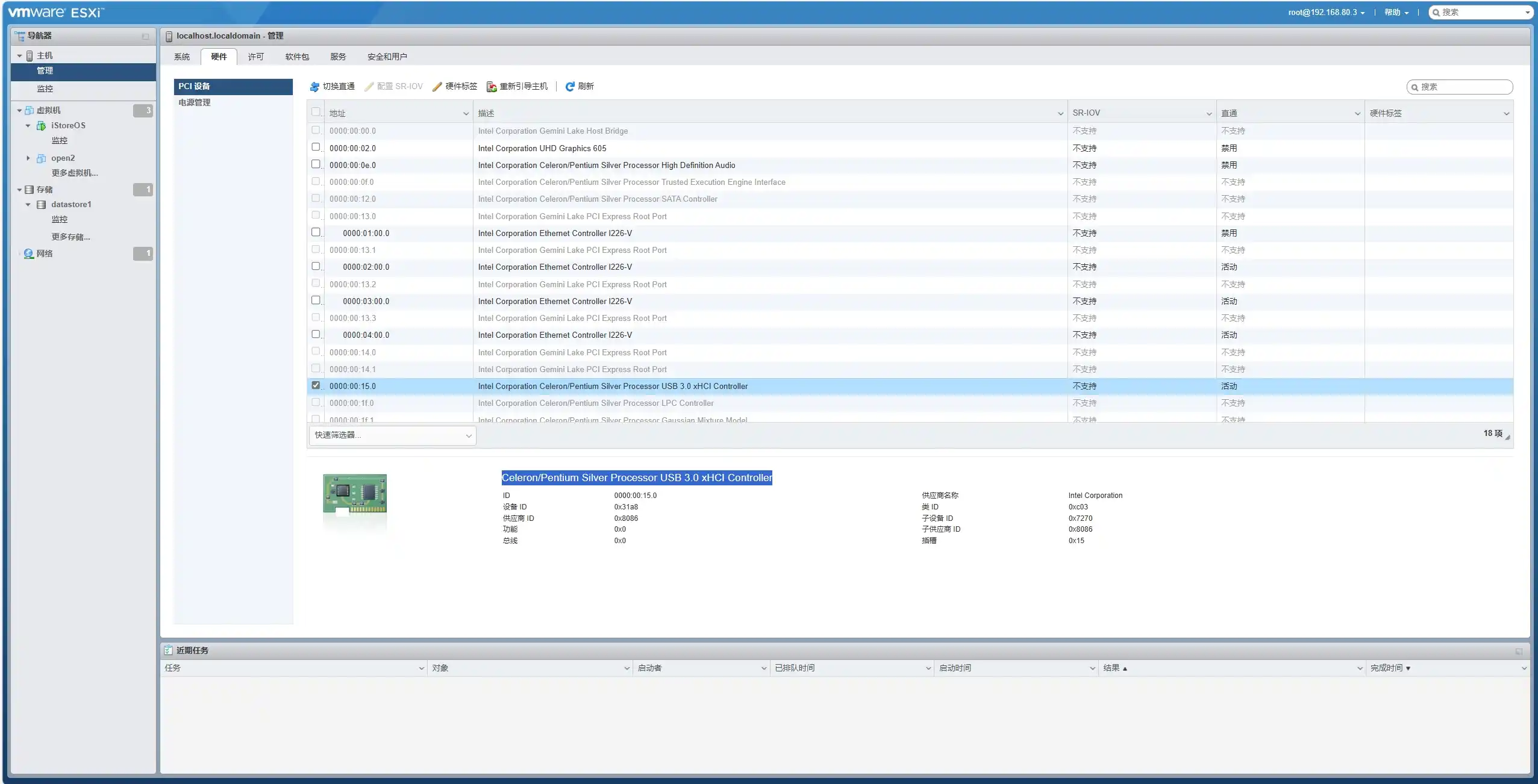Image resolution: width=1538 pixels, height=784 pixels.
Task: Click the Virtual Machines (虚拟机) icon
Action: (x=29, y=111)
